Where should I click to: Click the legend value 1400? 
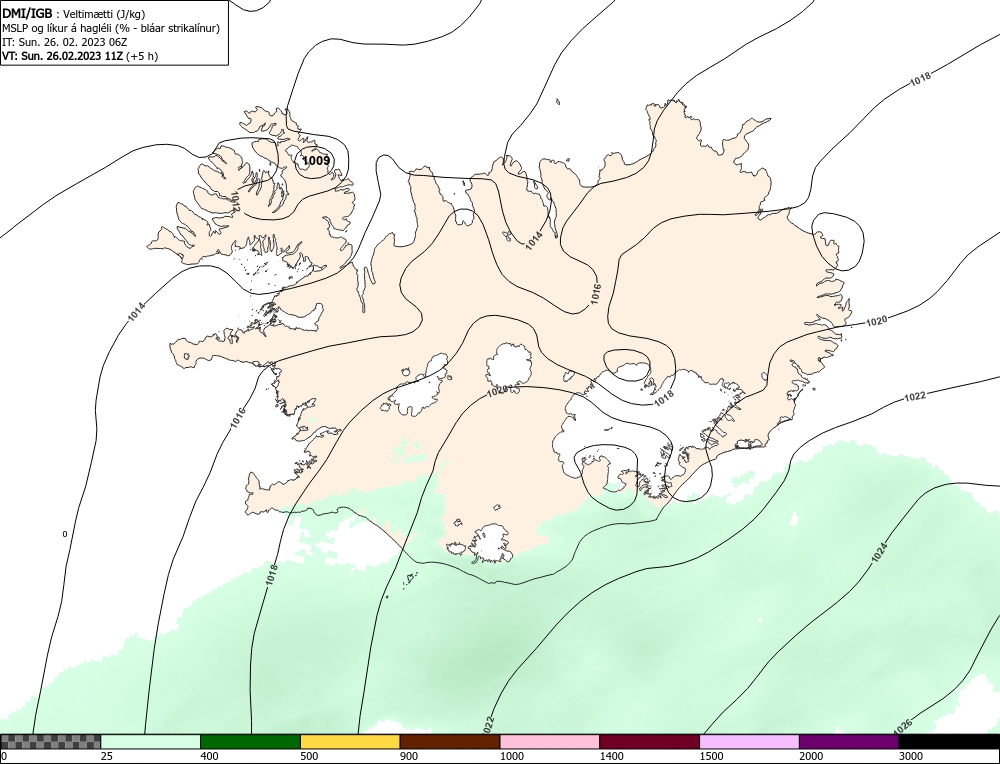(x=612, y=756)
